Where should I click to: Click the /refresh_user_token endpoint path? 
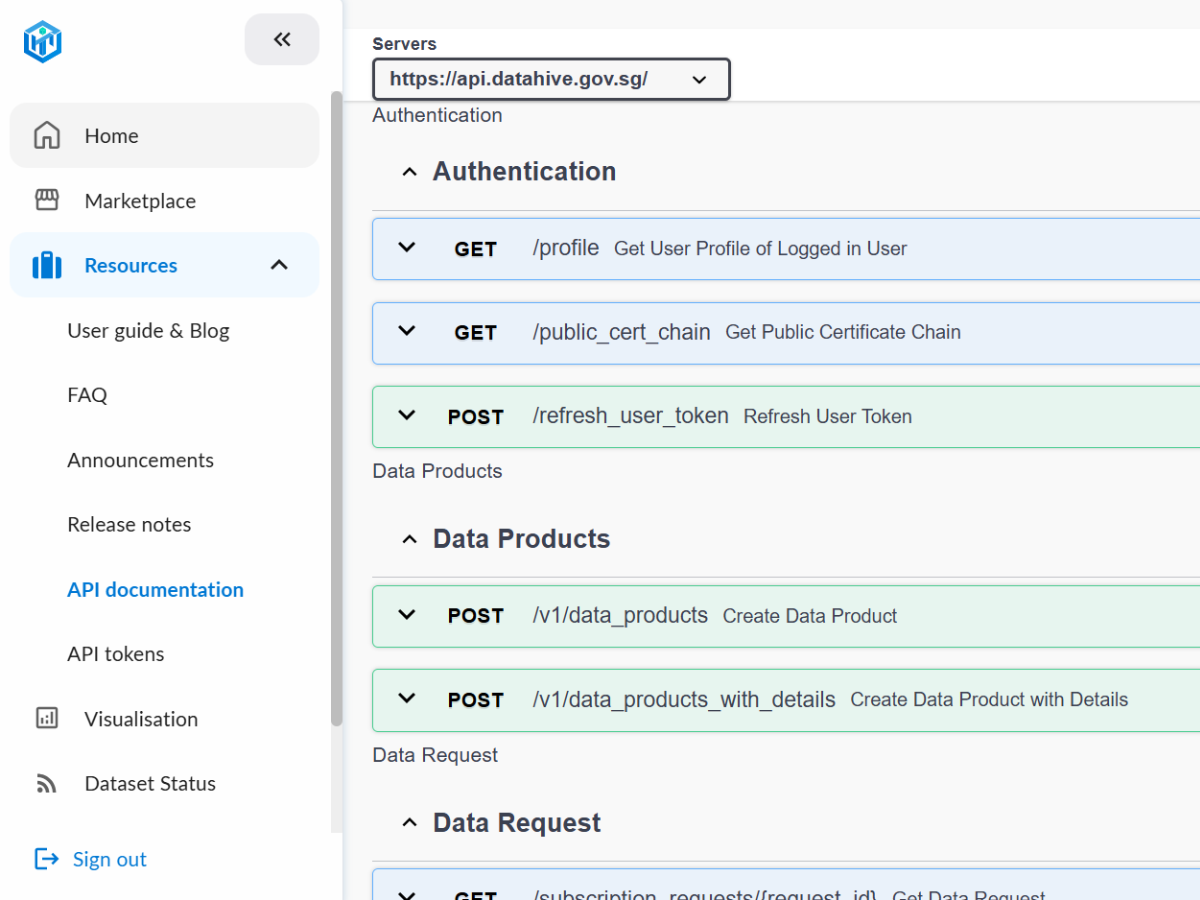click(631, 416)
